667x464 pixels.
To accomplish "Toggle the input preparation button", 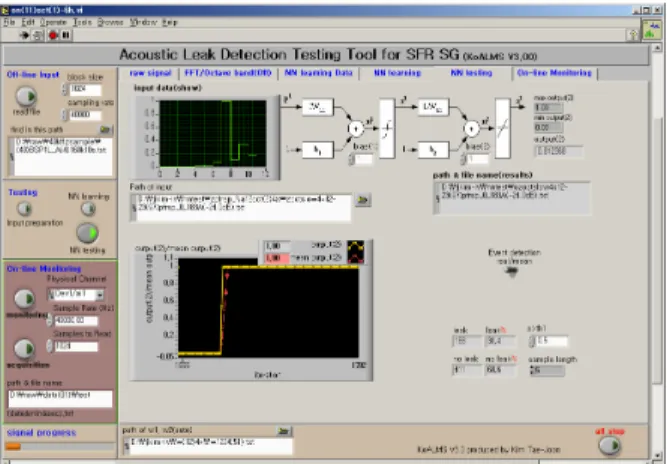I will (24, 208).
